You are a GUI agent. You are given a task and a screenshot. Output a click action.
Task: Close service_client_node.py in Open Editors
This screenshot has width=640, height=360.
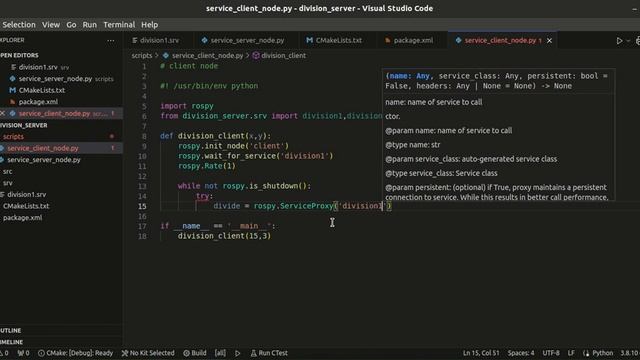(3, 113)
